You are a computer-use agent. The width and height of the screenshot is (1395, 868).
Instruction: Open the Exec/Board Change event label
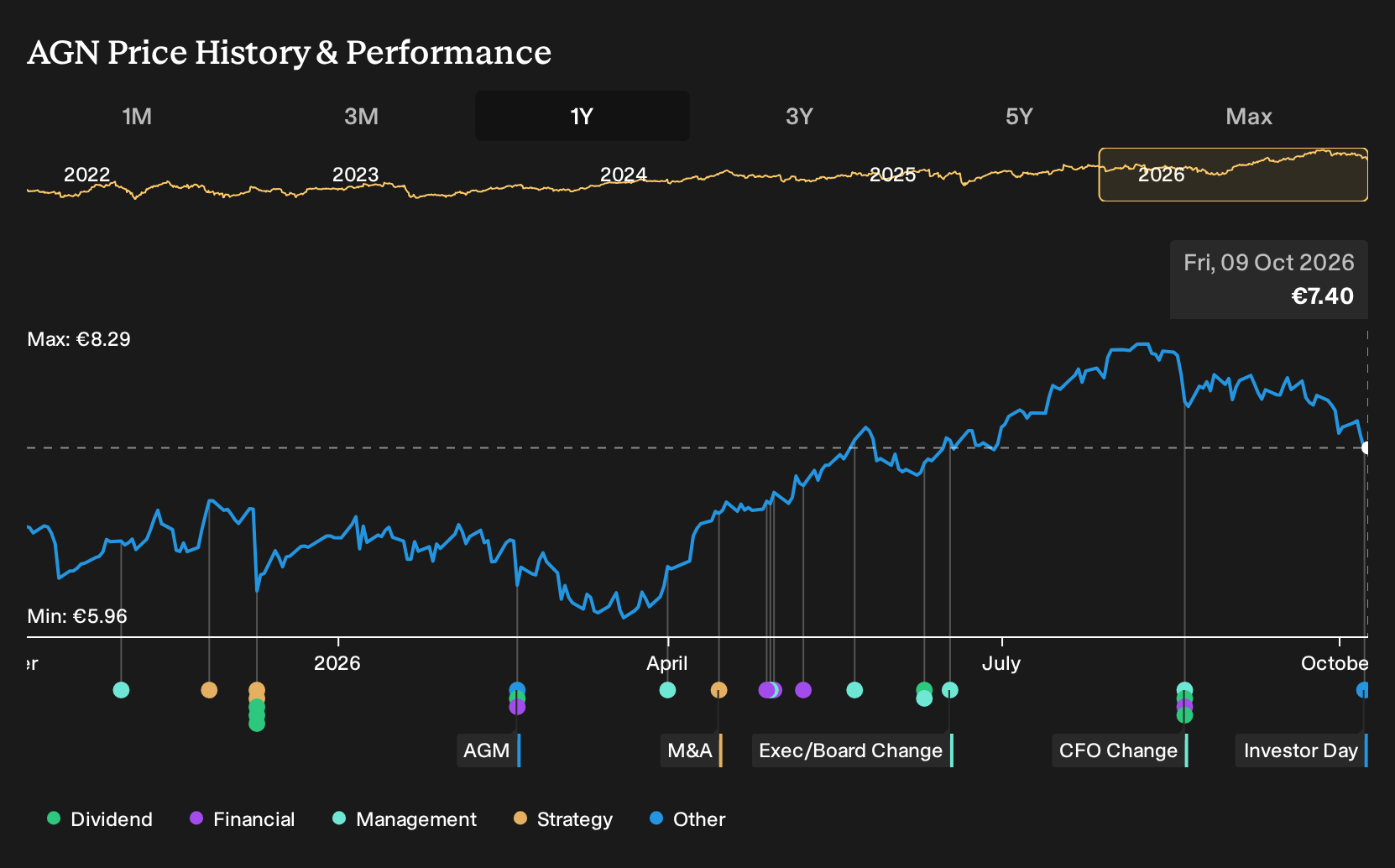[x=853, y=750]
